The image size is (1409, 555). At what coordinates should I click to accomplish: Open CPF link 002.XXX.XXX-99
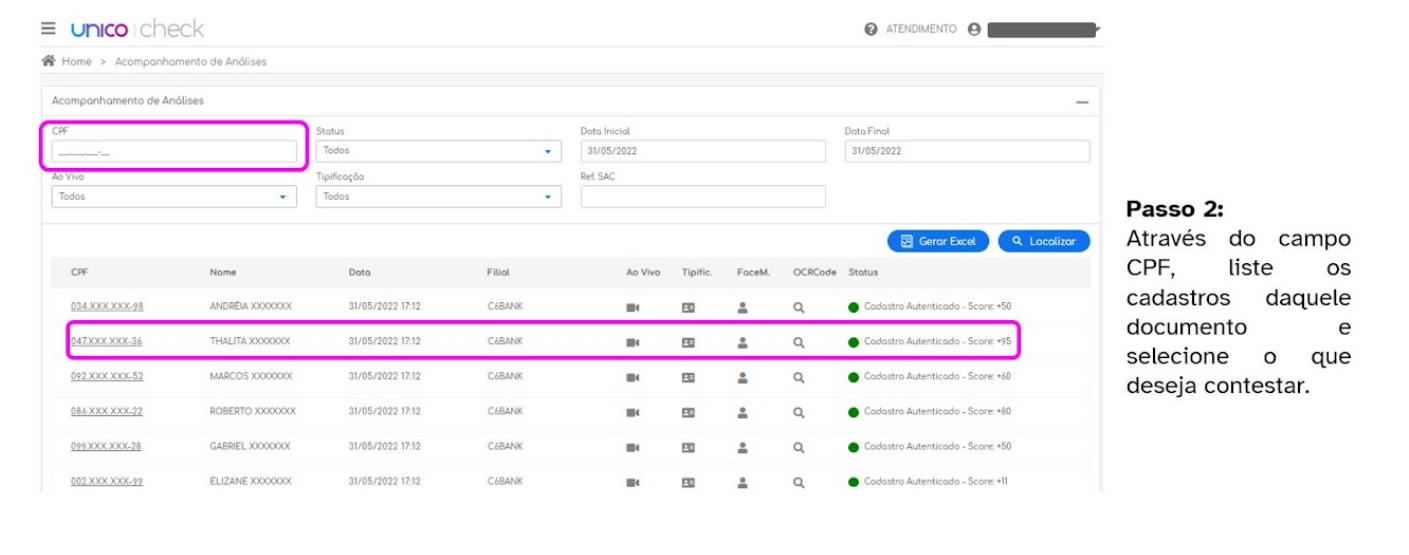[x=106, y=481]
